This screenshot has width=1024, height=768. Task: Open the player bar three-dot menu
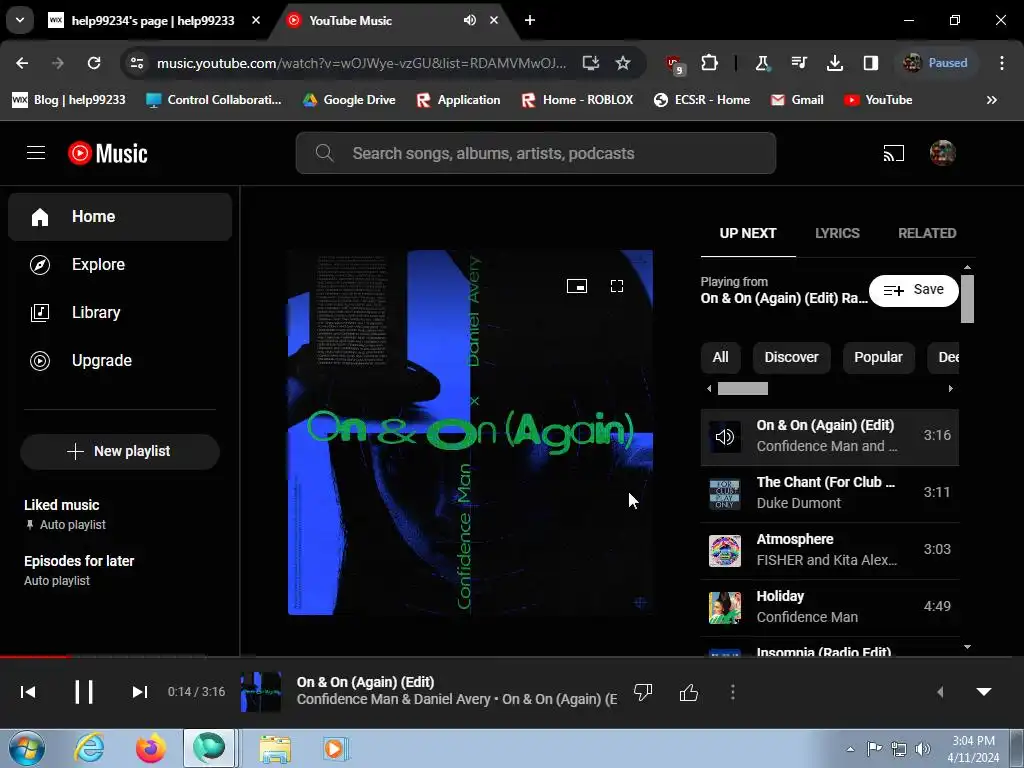tap(733, 692)
